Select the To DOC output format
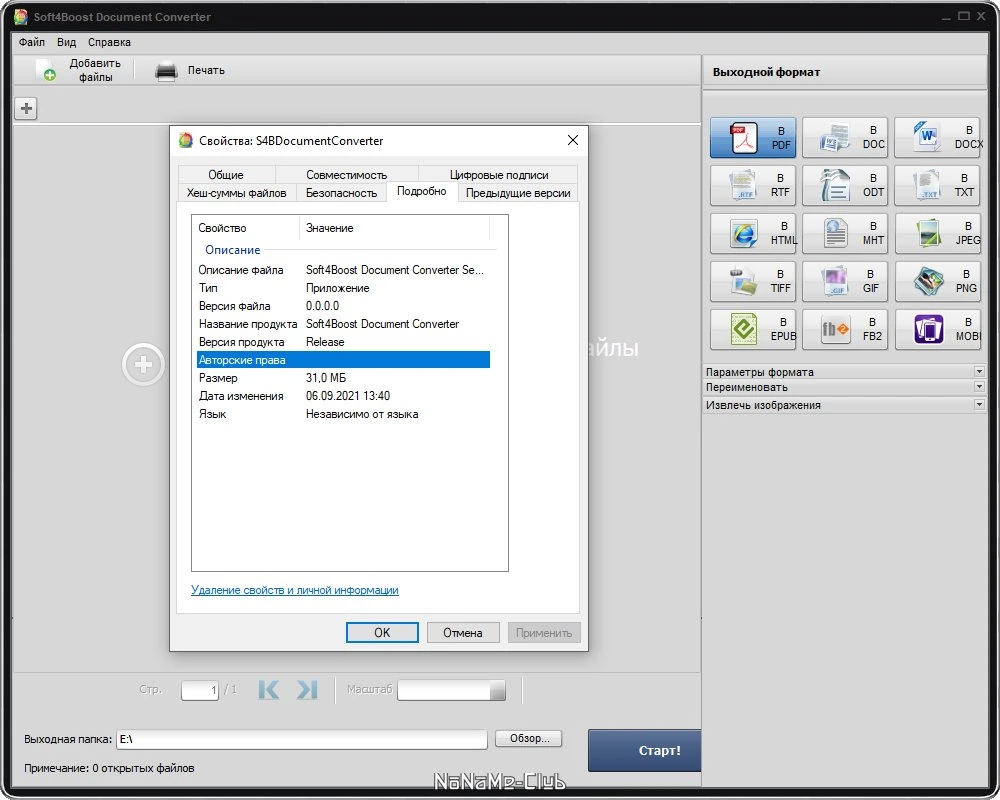Image resolution: width=1000 pixels, height=800 pixels. [844, 137]
